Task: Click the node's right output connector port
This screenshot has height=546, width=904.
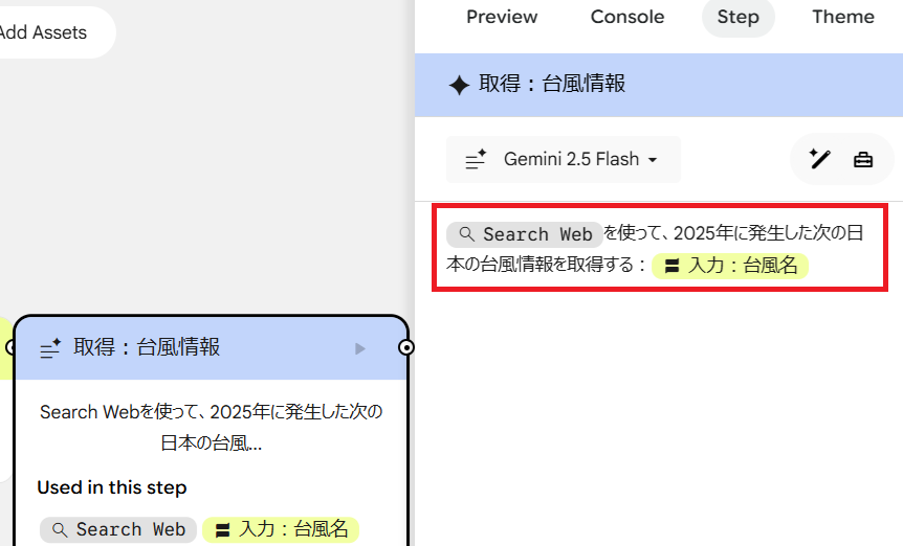Action: click(x=406, y=347)
